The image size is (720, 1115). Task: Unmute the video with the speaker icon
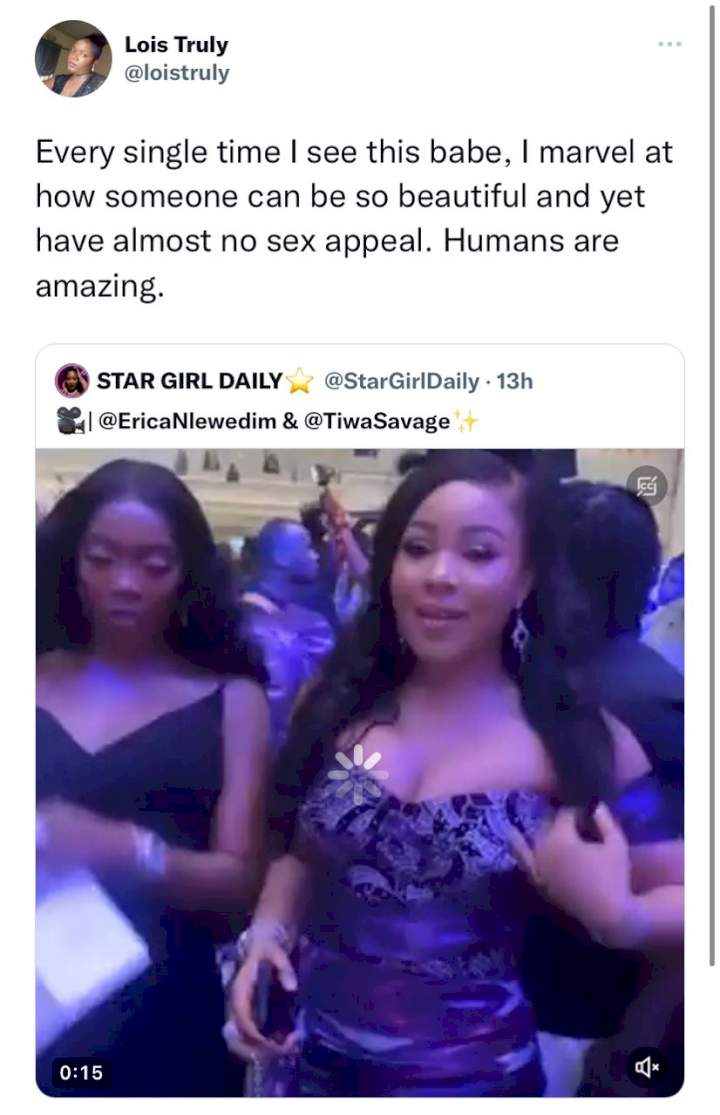click(x=647, y=1067)
